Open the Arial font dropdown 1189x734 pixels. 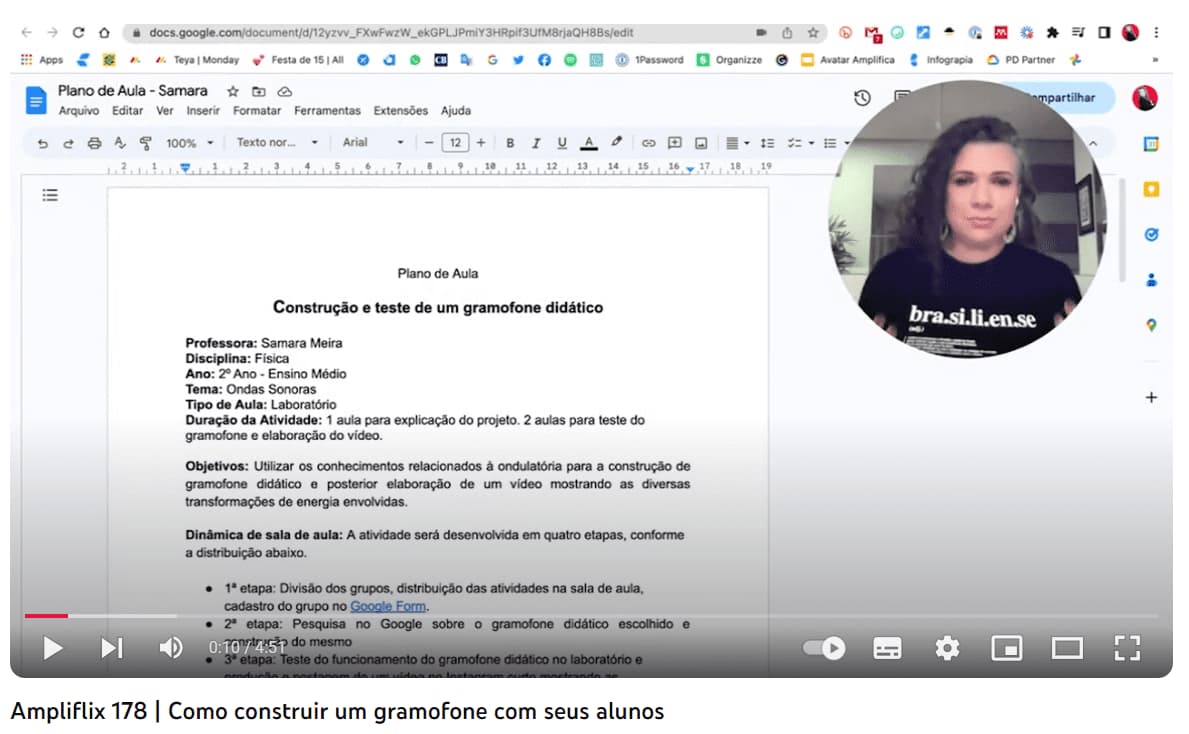[373, 143]
